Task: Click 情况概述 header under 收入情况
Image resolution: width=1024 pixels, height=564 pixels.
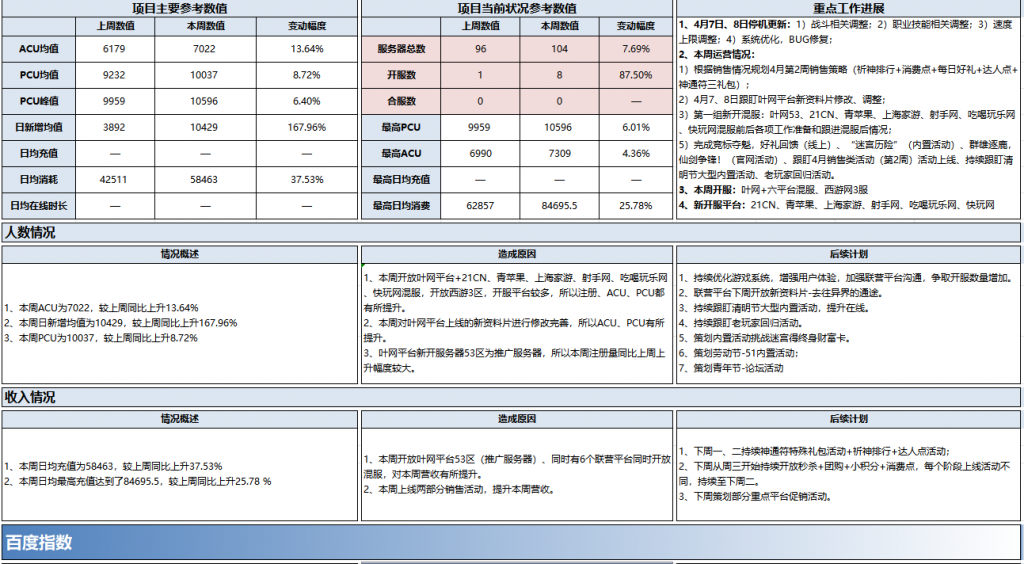Action: [180, 419]
